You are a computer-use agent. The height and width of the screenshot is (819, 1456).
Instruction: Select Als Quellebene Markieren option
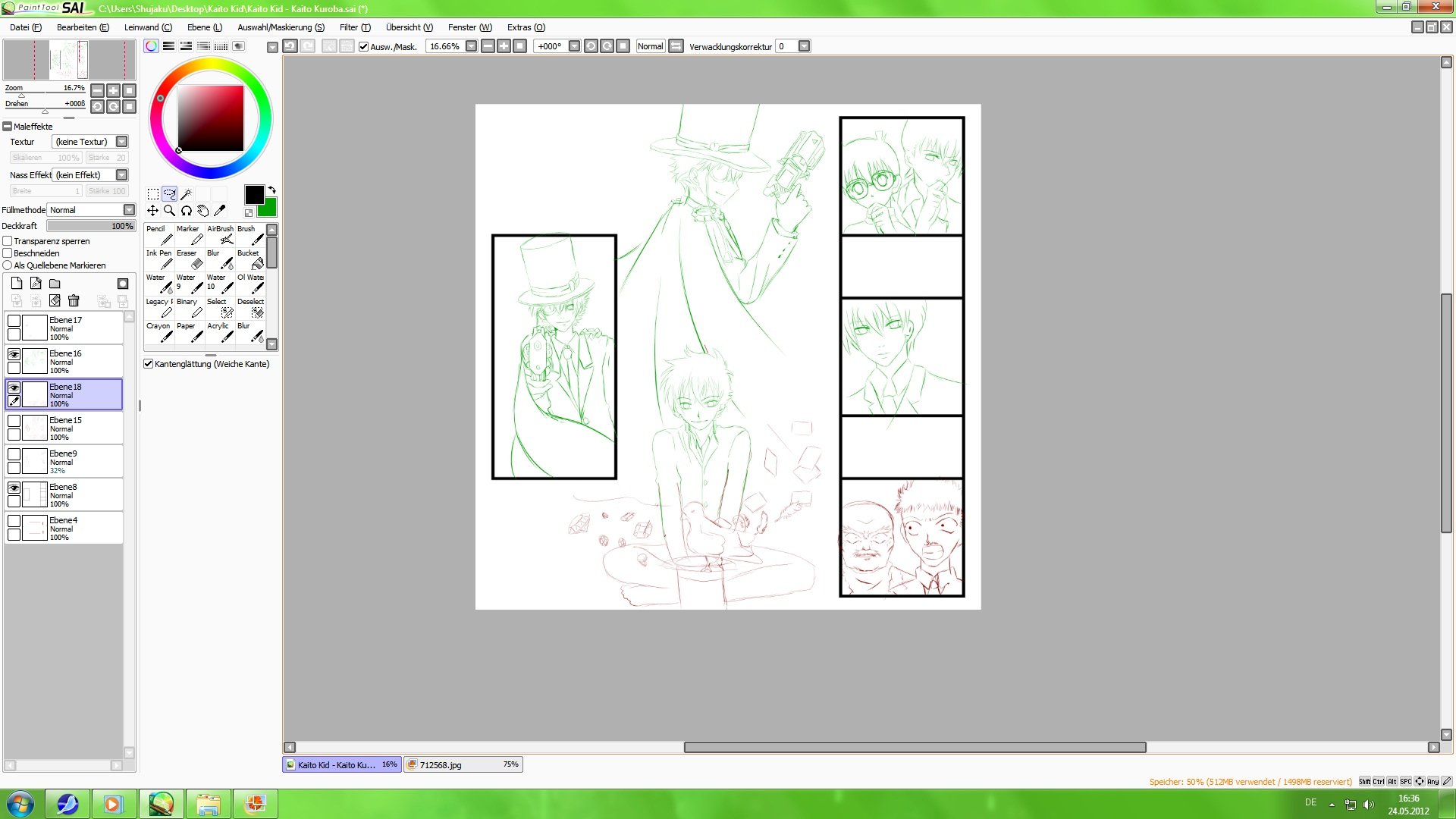click(x=8, y=265)
